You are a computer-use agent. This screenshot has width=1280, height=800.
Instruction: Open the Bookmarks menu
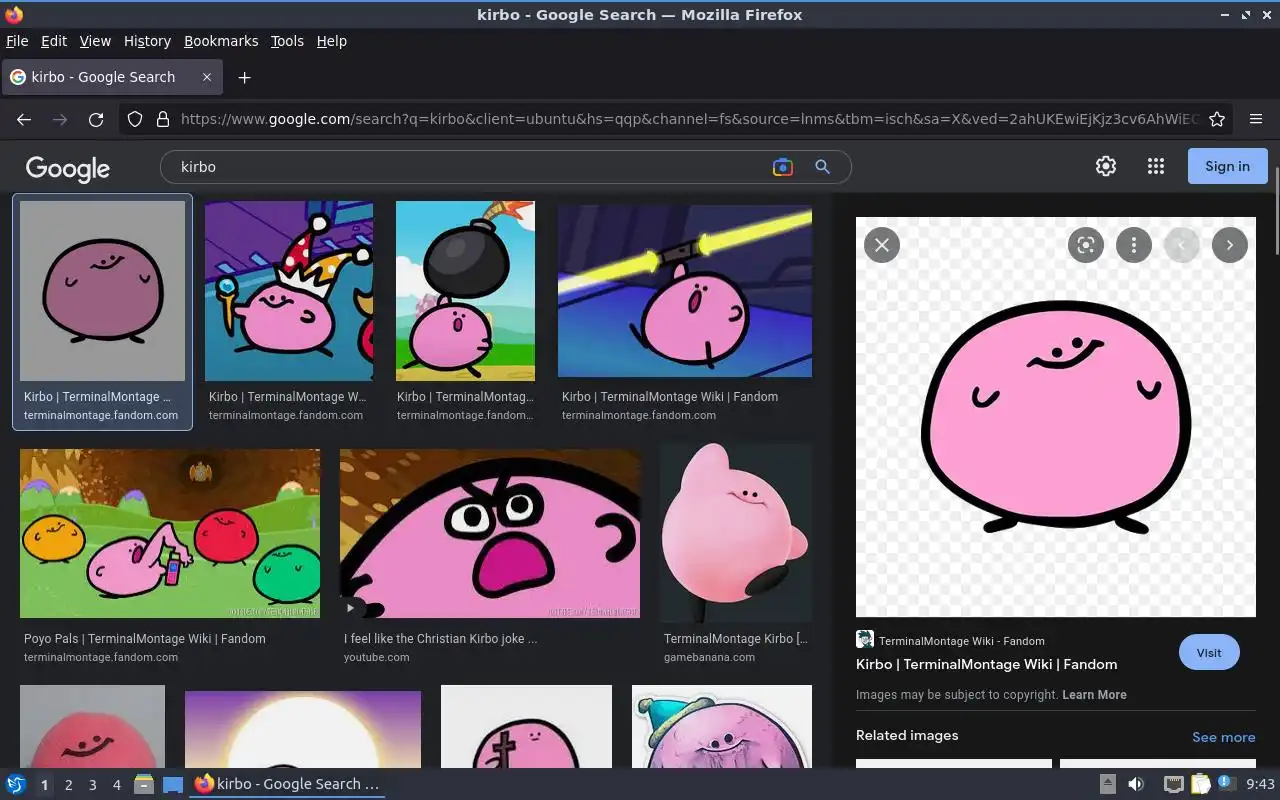pyautogui.click(x=221, y=41)
